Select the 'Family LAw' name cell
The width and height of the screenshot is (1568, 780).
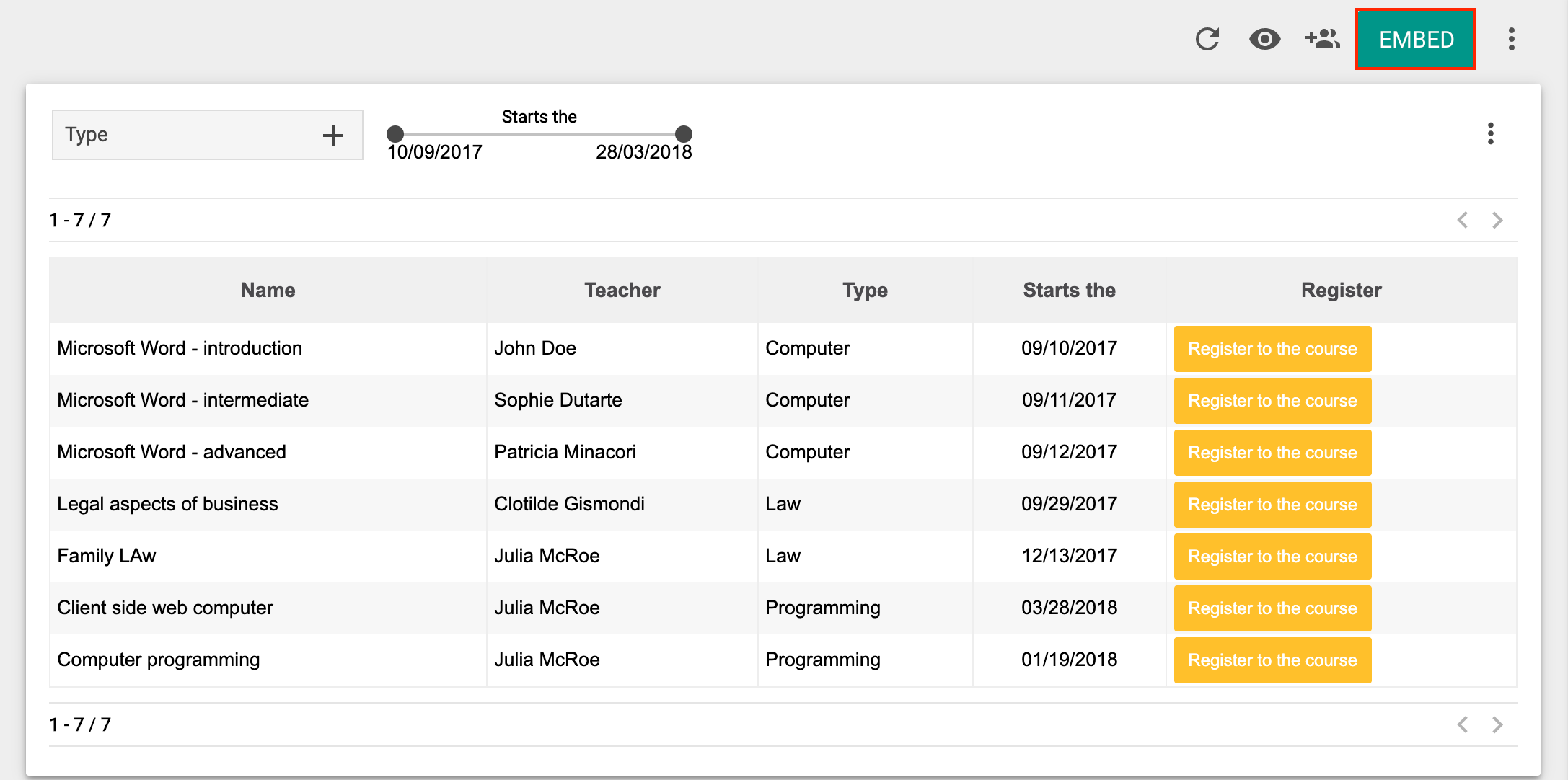[268, 556]
